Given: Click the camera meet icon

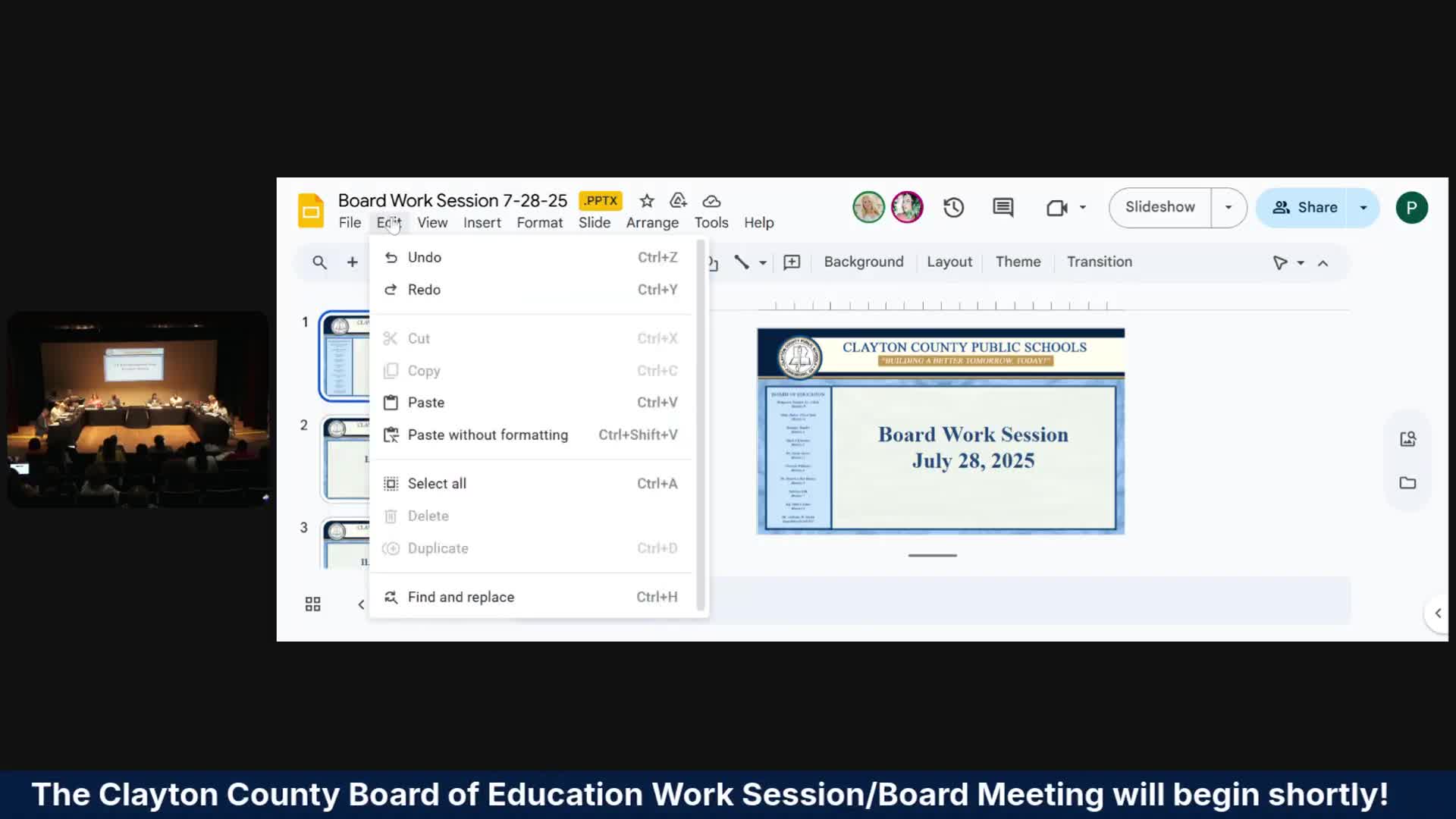Looking at the screenshot, I should 1056,208.
